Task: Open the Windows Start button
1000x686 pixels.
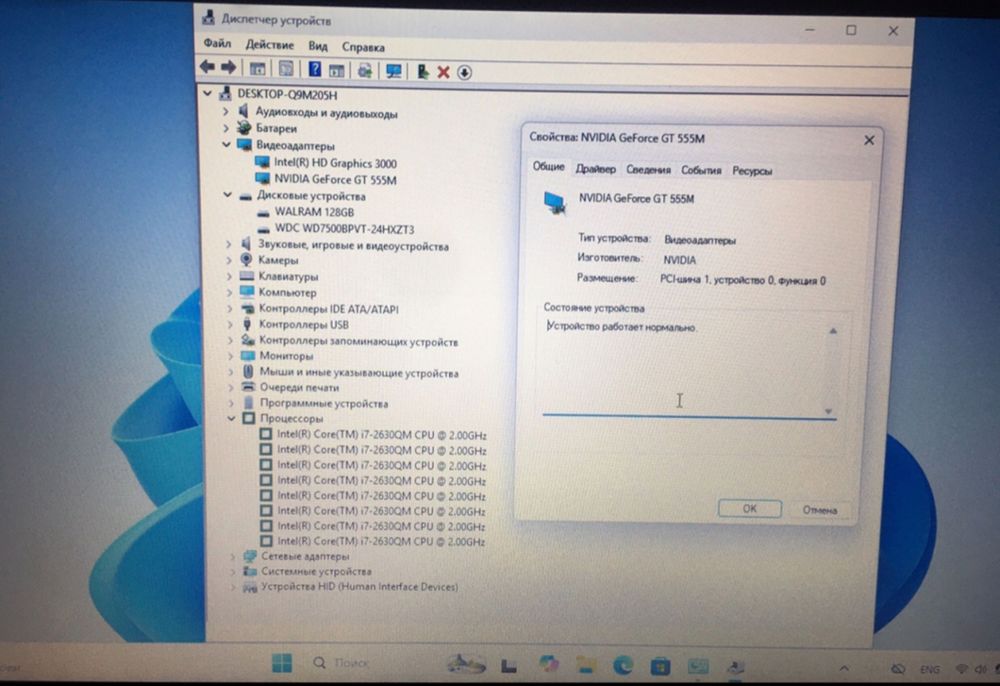Action: point(282,663)
